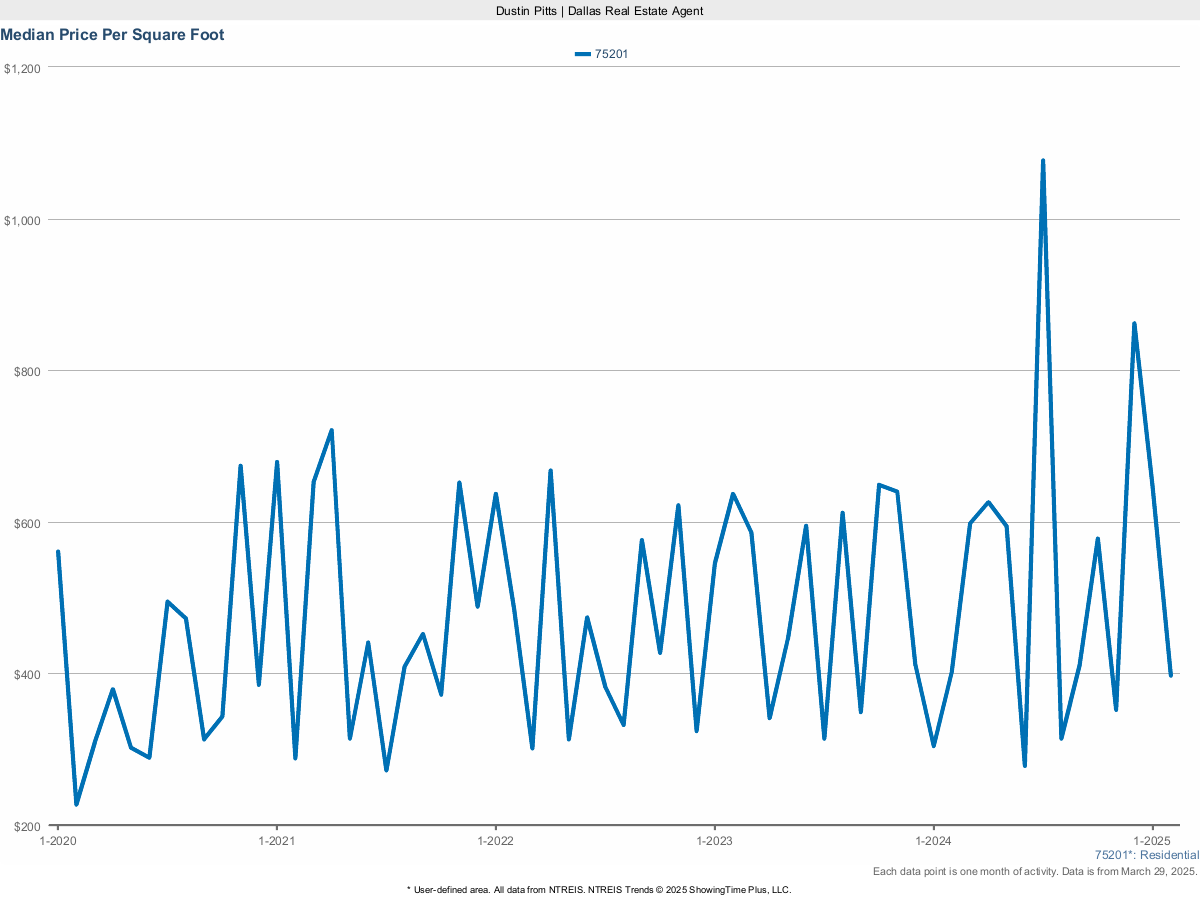Select the final data point at chart's right end
1200x900 pixels.
coord(1171,675)
